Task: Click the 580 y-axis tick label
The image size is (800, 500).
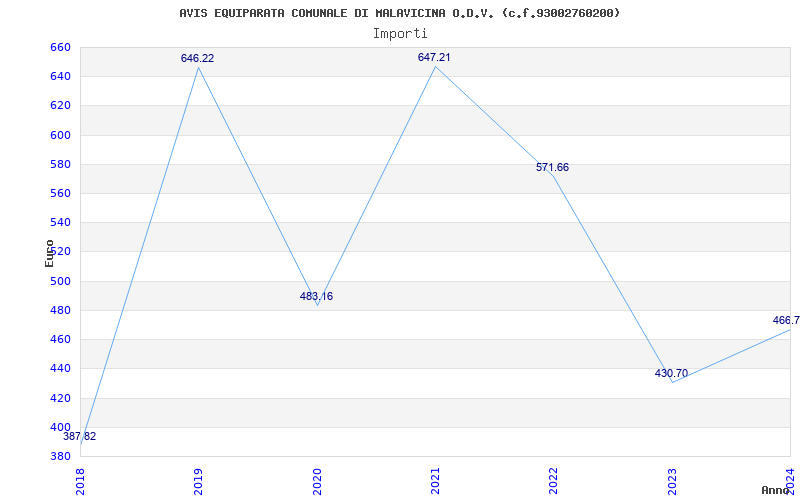Action: (60, 164)
